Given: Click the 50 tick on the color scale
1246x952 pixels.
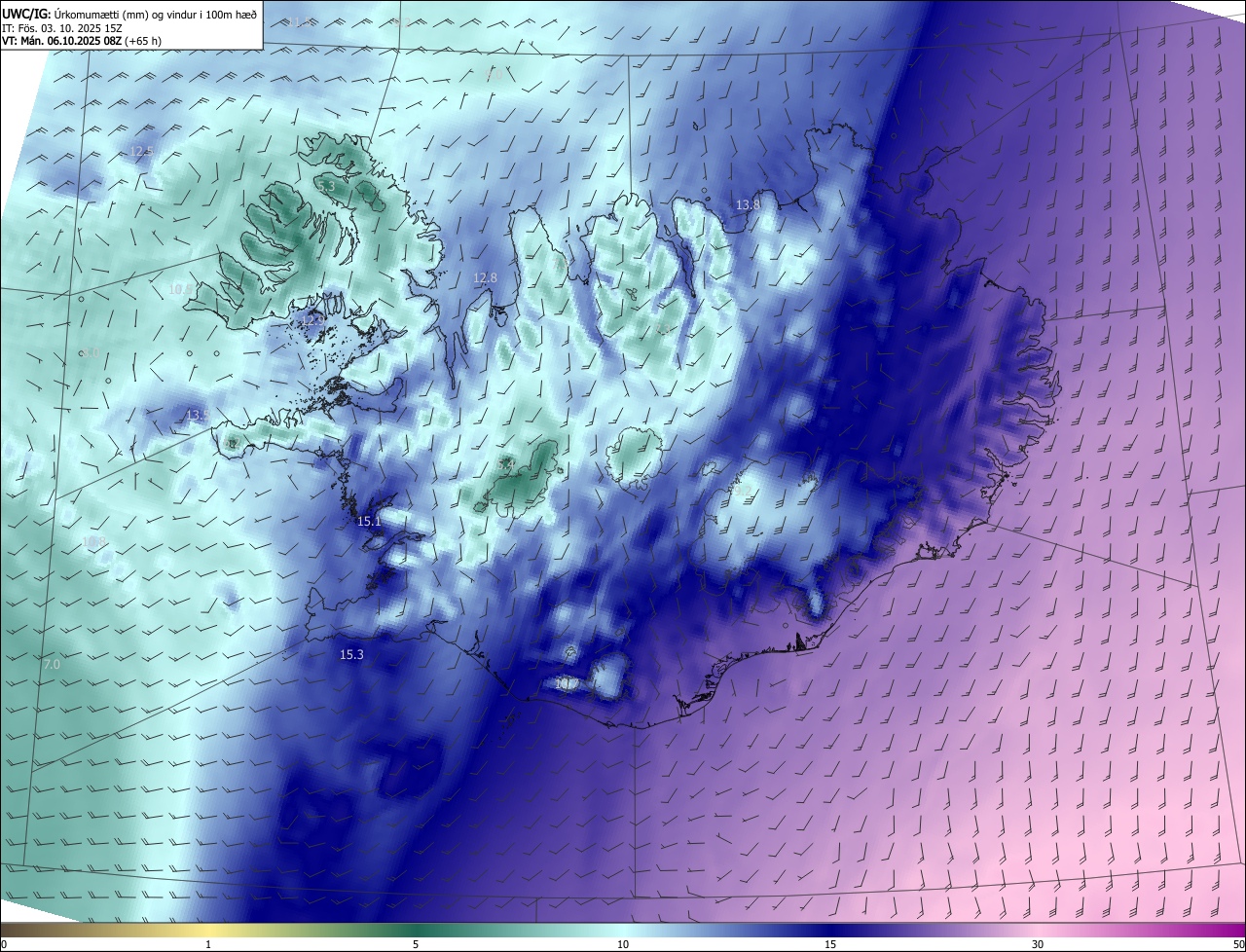Looking at the screenshot, I should tap(1238, 944).
